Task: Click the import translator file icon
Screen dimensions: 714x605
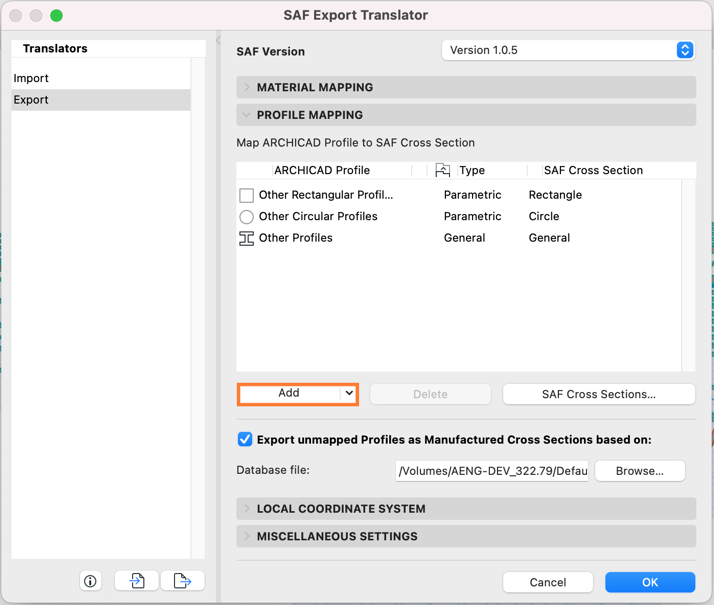Action: pos(137,581)
